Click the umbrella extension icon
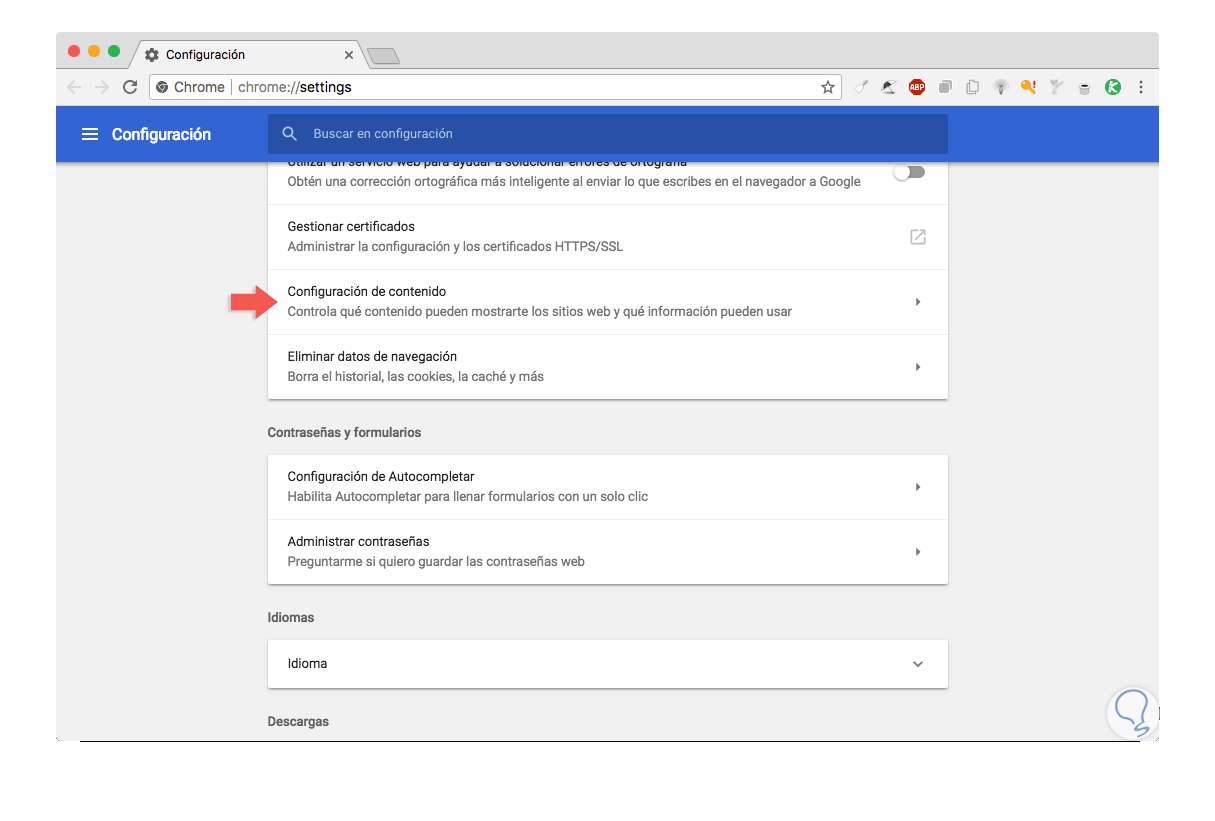1215x821 pixels. click(888, 87)
